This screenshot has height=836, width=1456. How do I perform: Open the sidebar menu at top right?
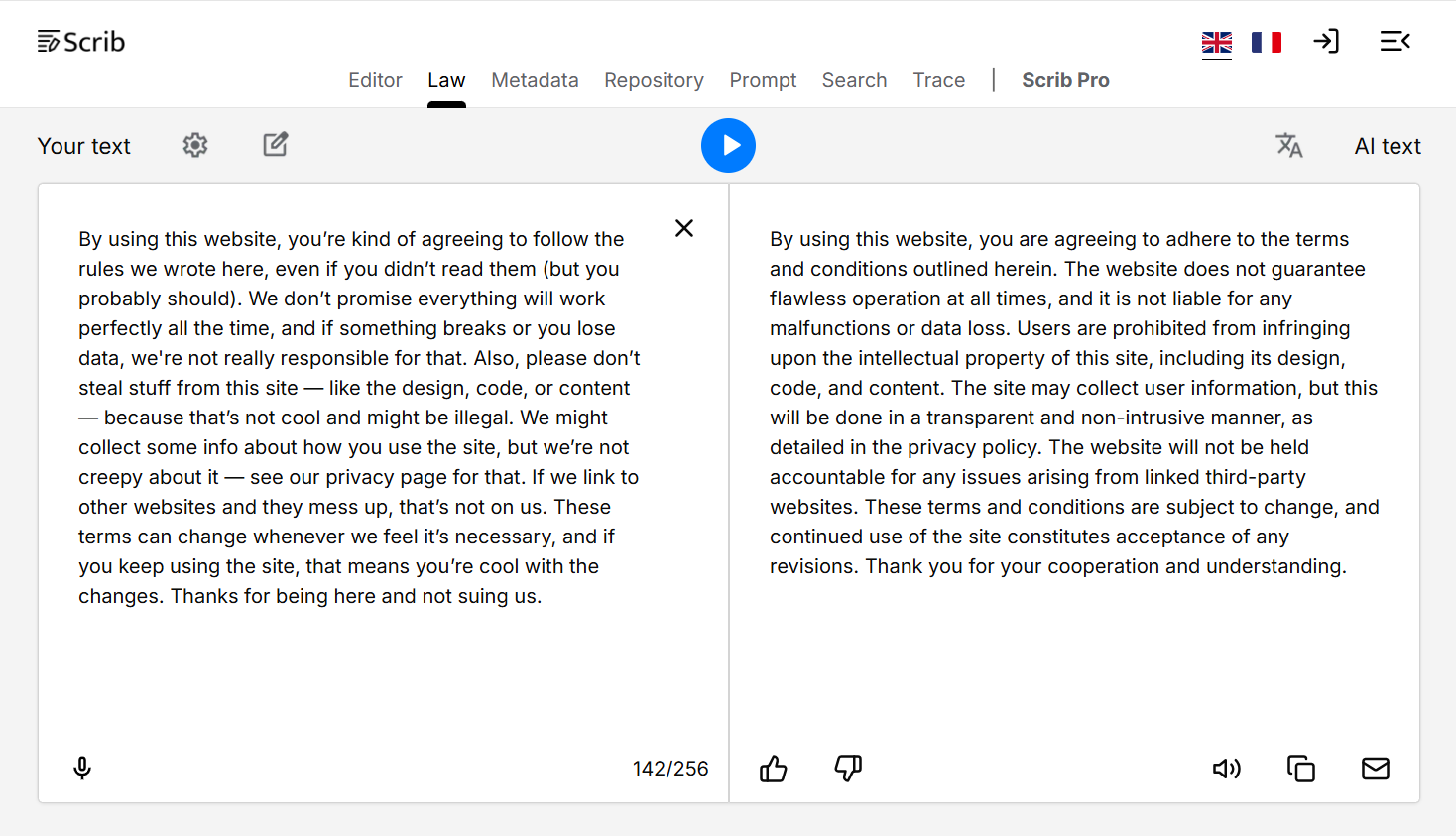[1395, 41]
